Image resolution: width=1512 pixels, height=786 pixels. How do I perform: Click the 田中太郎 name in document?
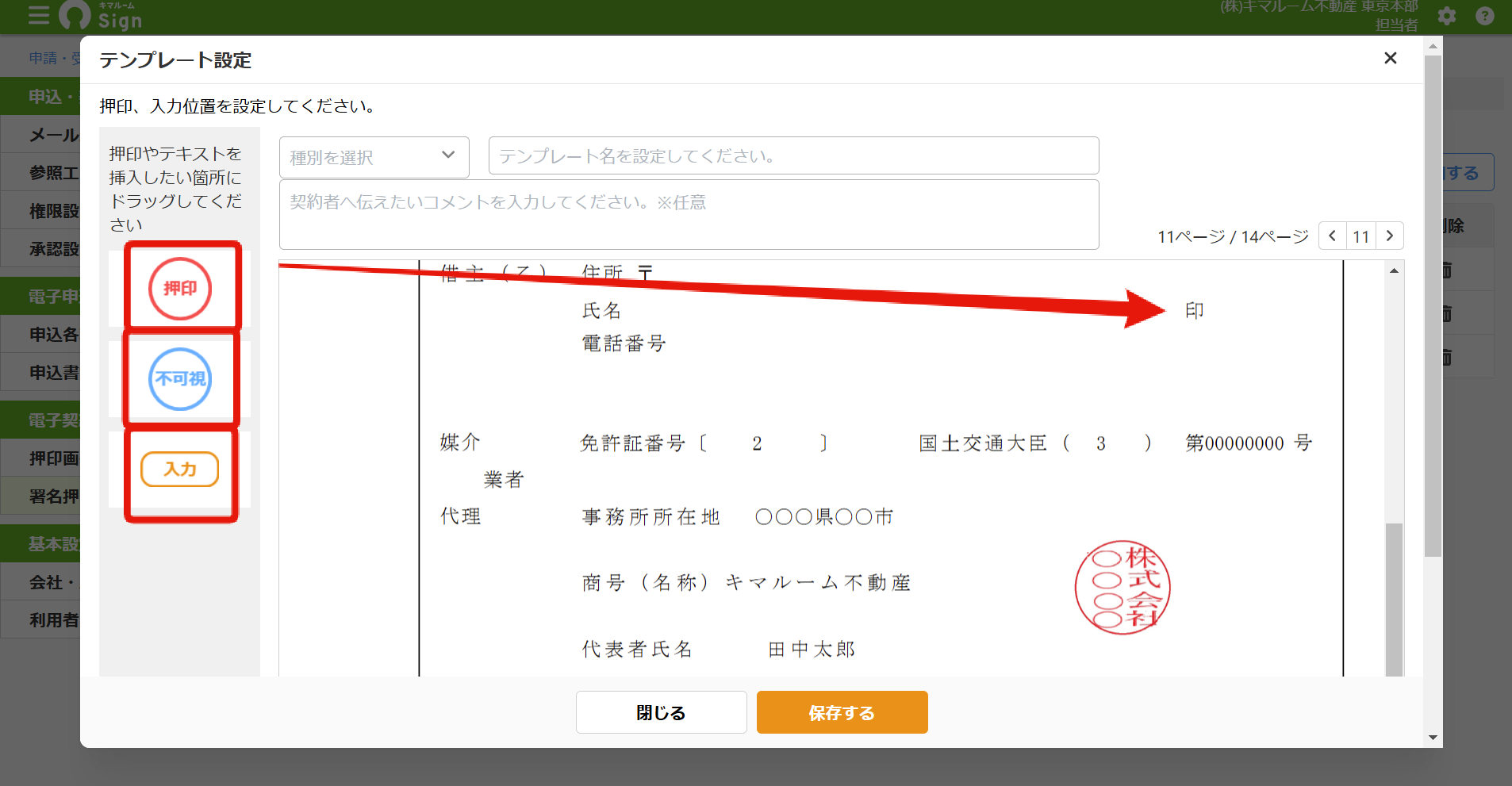point(812,650)
